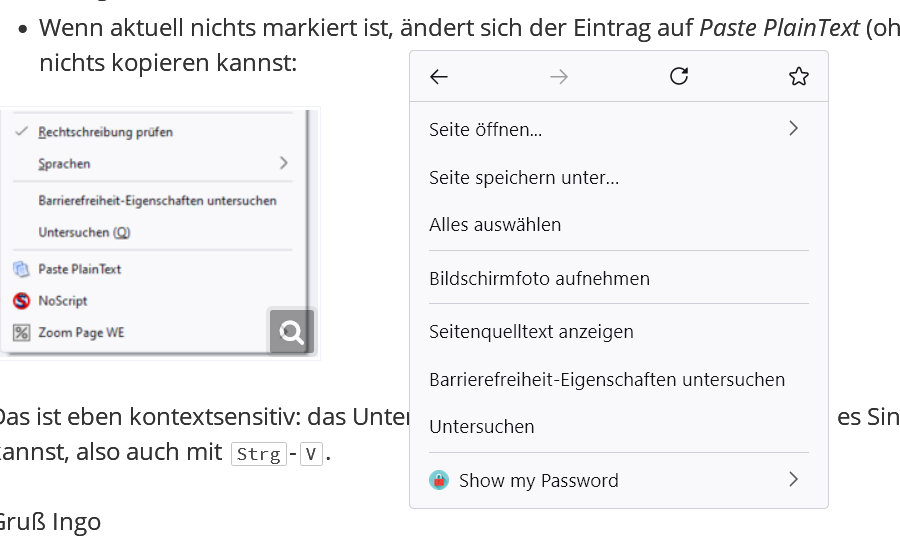This screenshot has width=900, height=551.
Task: Select Bildschirmfoto aufnehmen
Action: [x=539, y=279]
